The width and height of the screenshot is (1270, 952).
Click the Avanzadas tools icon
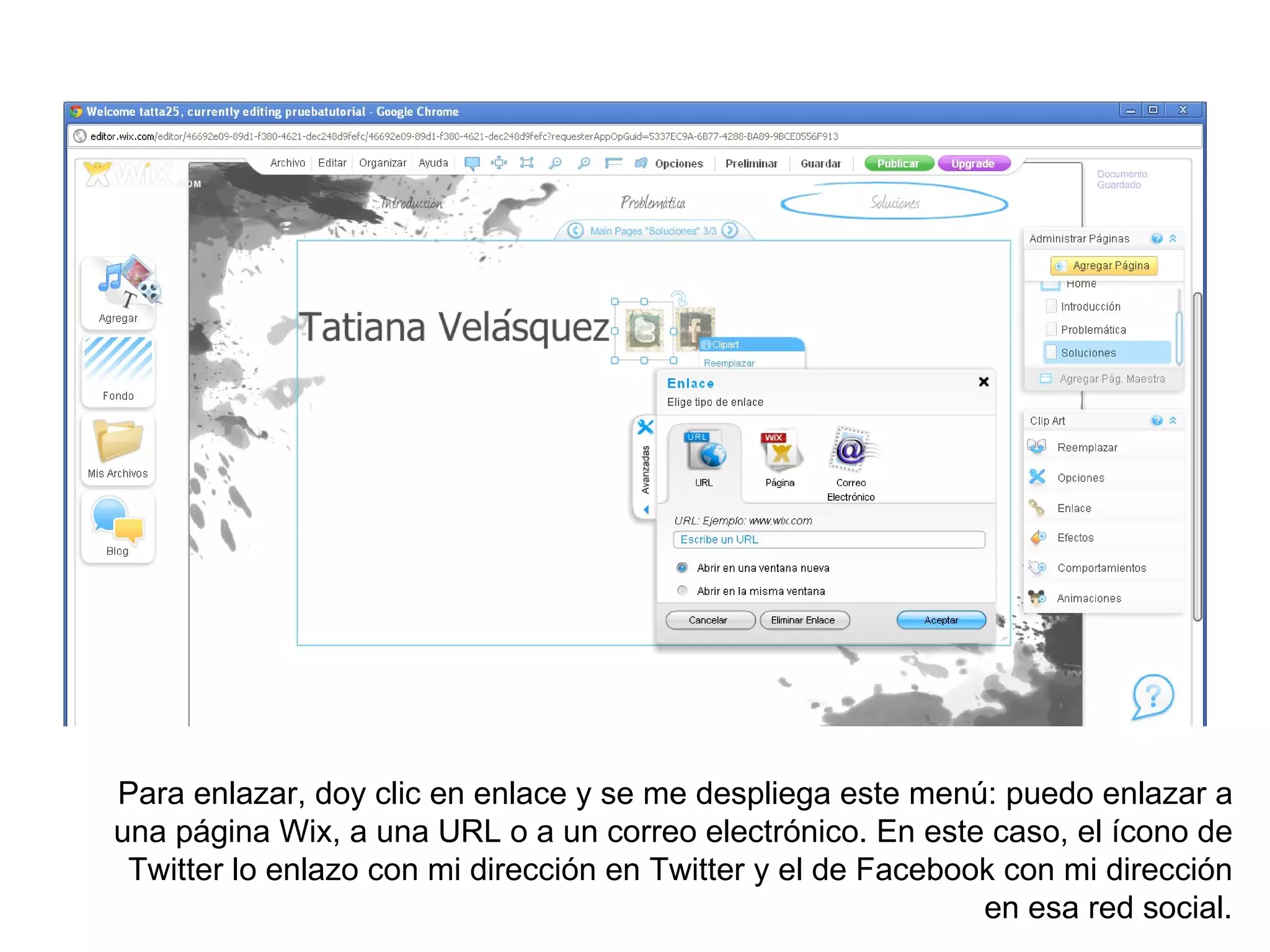point(646,427)
